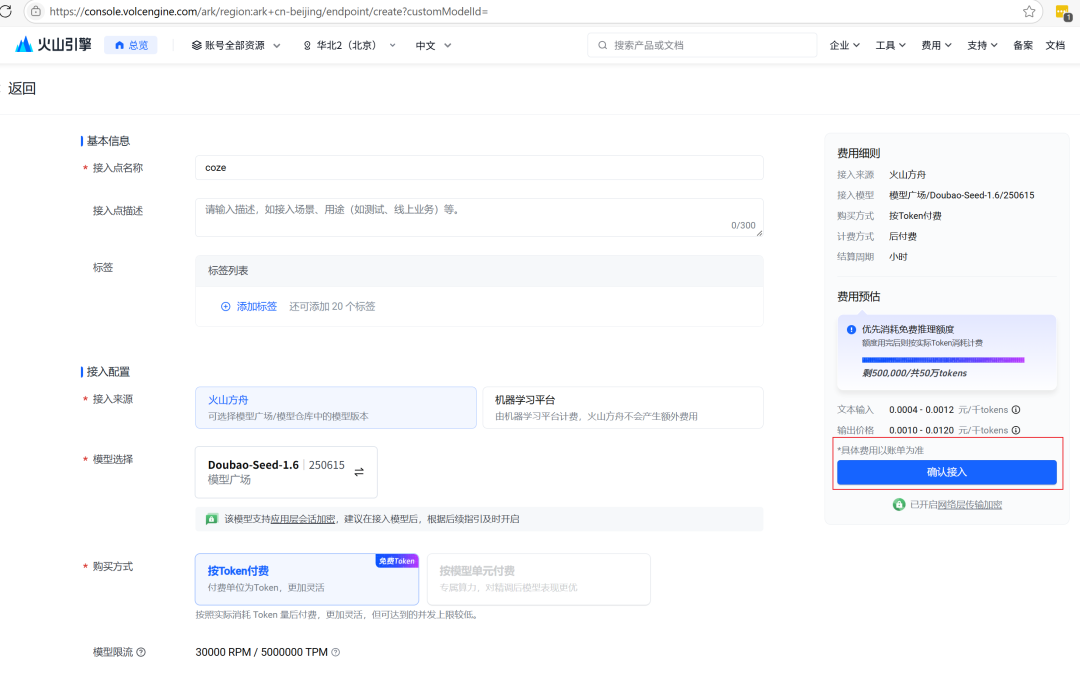1080x679 pixels.
Task: Choose 按Token付费 purchase option
Action: [x=307, y=579]
